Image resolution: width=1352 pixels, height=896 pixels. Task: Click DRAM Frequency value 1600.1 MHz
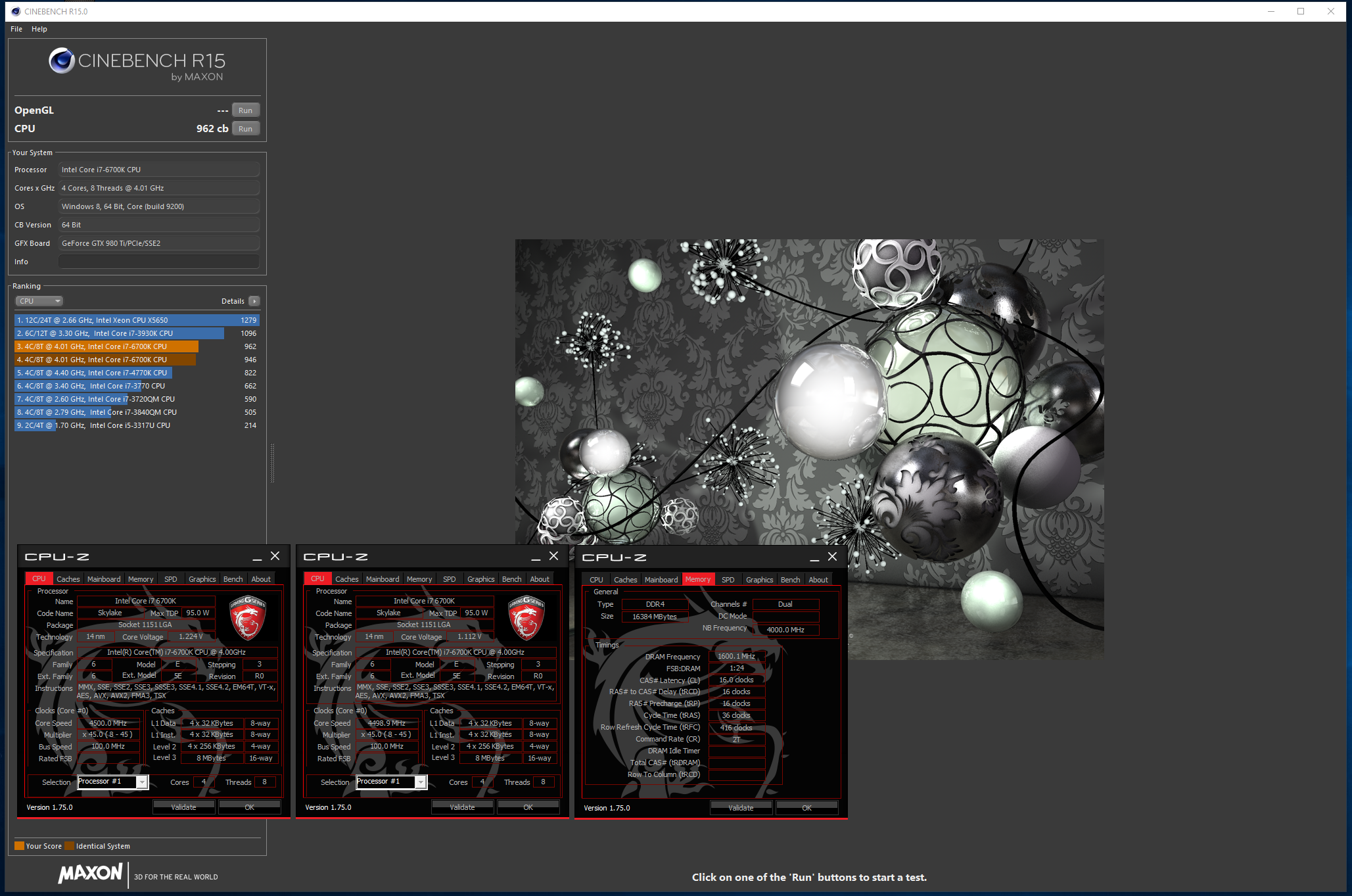click(x=737, y=656)
